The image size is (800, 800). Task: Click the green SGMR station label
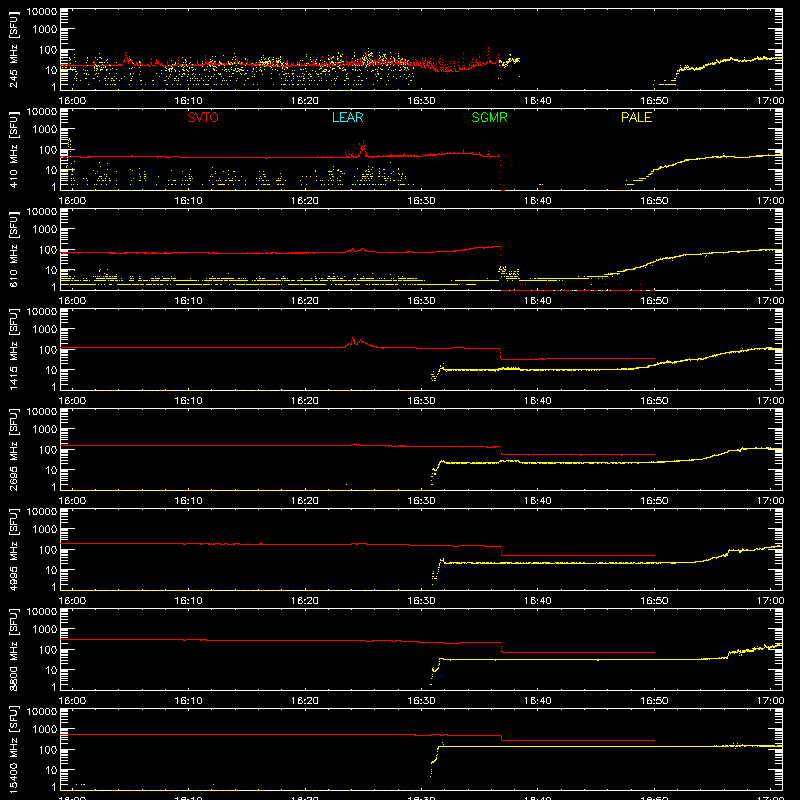tap(489, 117)
